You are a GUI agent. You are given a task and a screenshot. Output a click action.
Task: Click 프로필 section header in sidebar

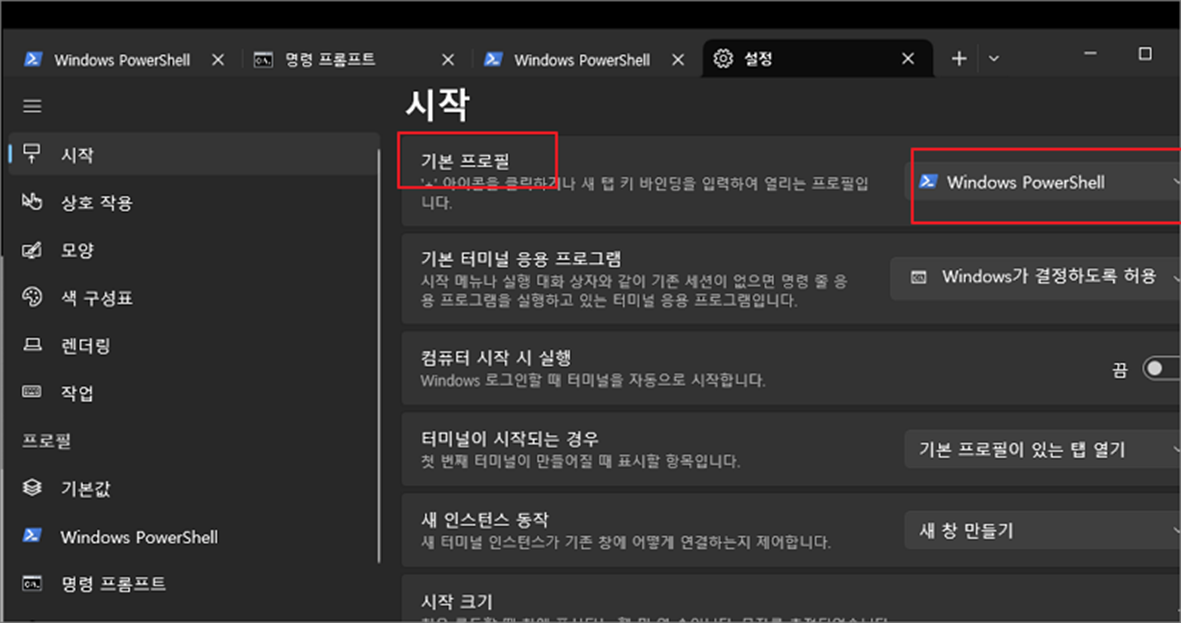click(x=47, y=441)
